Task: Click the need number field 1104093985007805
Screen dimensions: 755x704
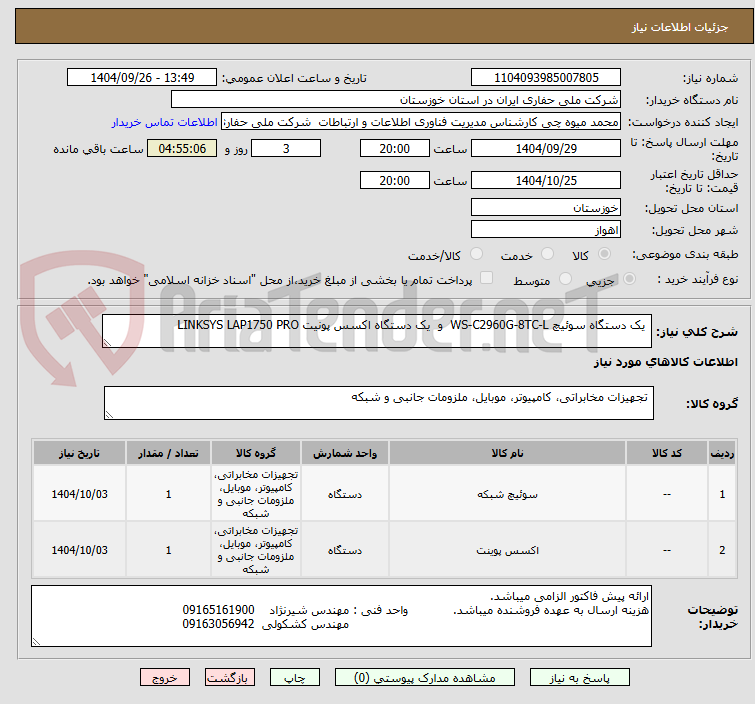Action: (546, 78)
